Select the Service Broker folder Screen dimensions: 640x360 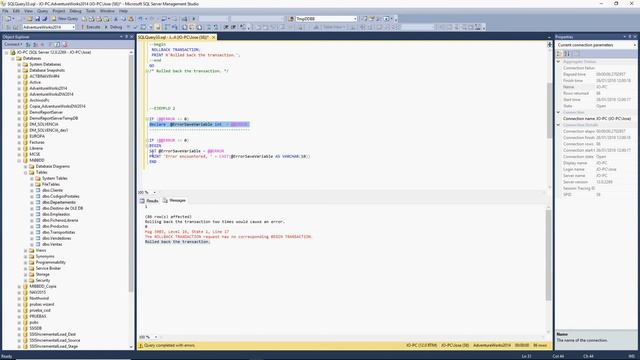coord(48,268)
